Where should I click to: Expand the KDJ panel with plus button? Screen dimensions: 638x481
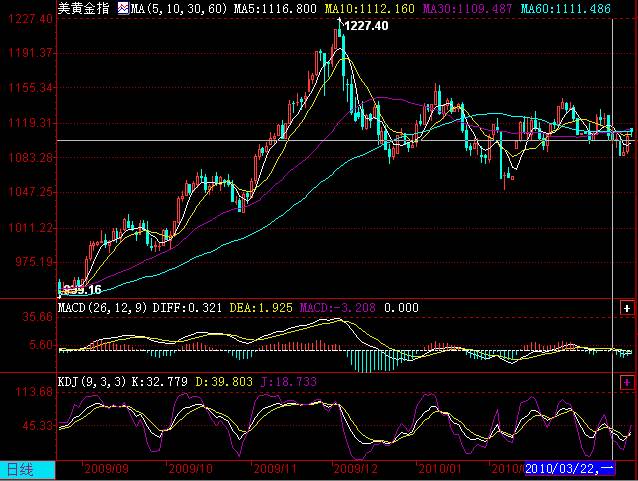click(x=627, y=383)
